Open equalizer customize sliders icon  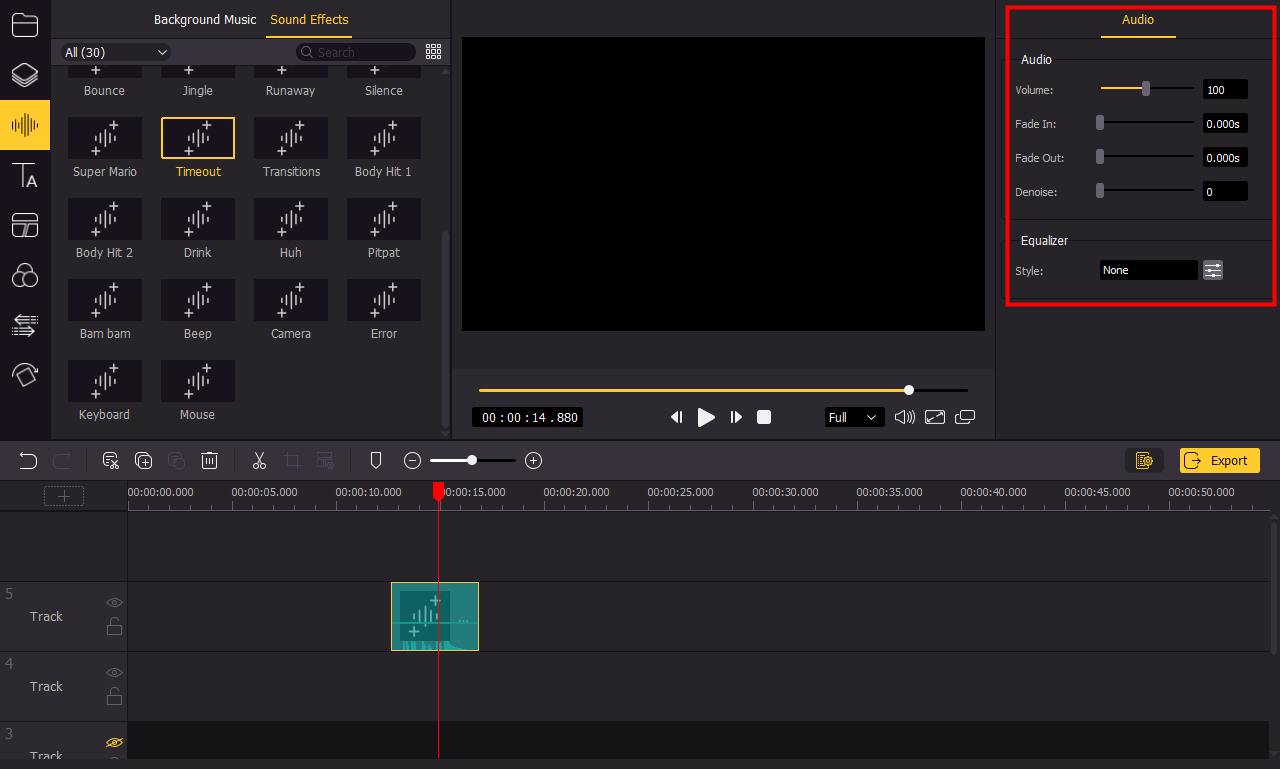[1213, 270]
